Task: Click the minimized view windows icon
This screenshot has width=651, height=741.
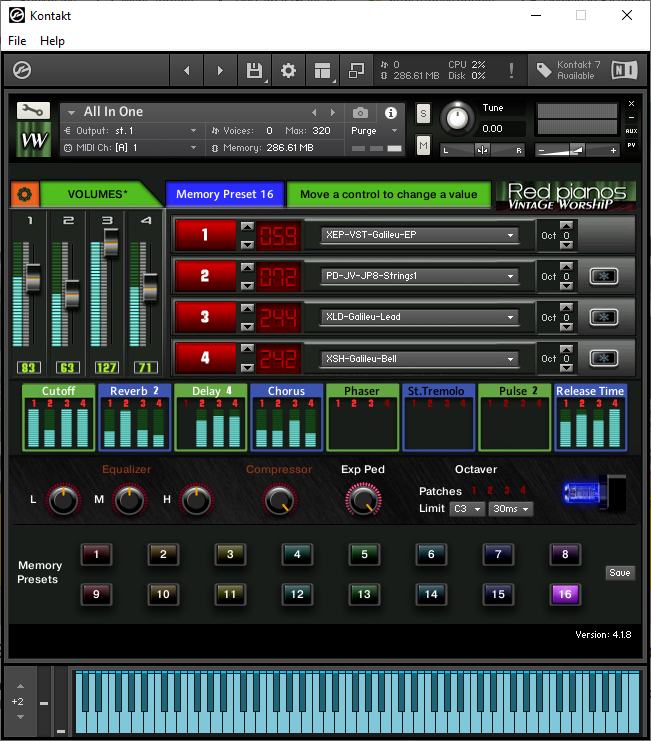Action: (356, 70)
